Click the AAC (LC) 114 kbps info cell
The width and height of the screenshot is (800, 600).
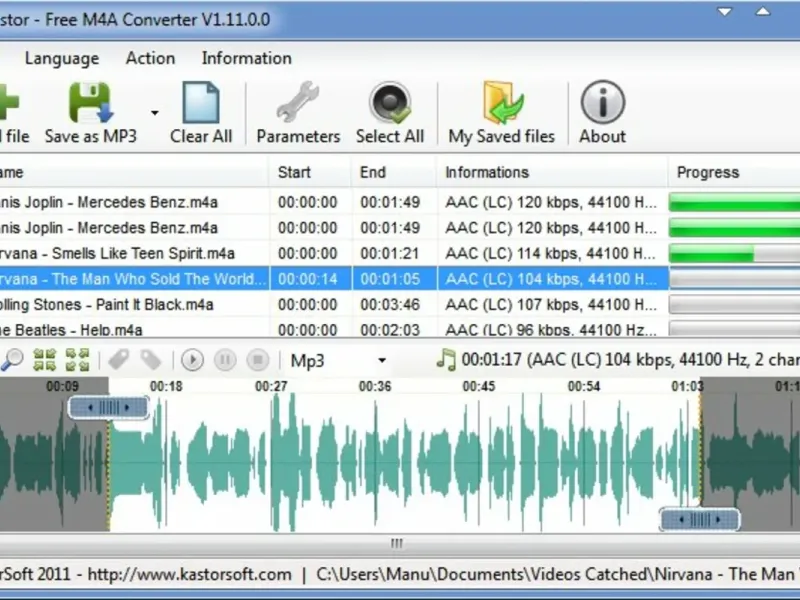pyautogui.click(x=552, y=254)
